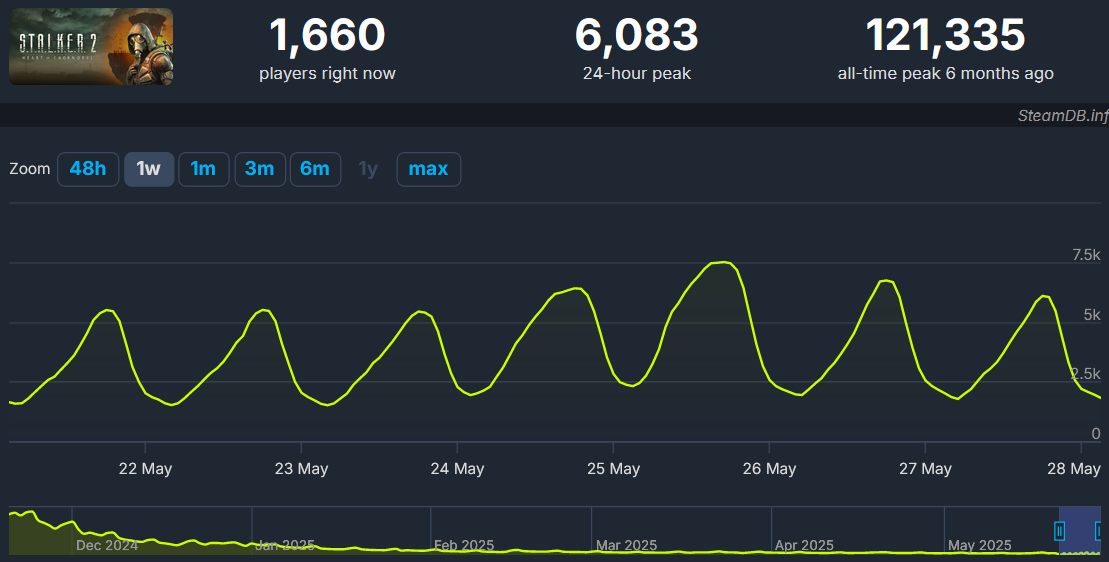
Task: Click the 26 May axis label
Action: pos(770,469)
